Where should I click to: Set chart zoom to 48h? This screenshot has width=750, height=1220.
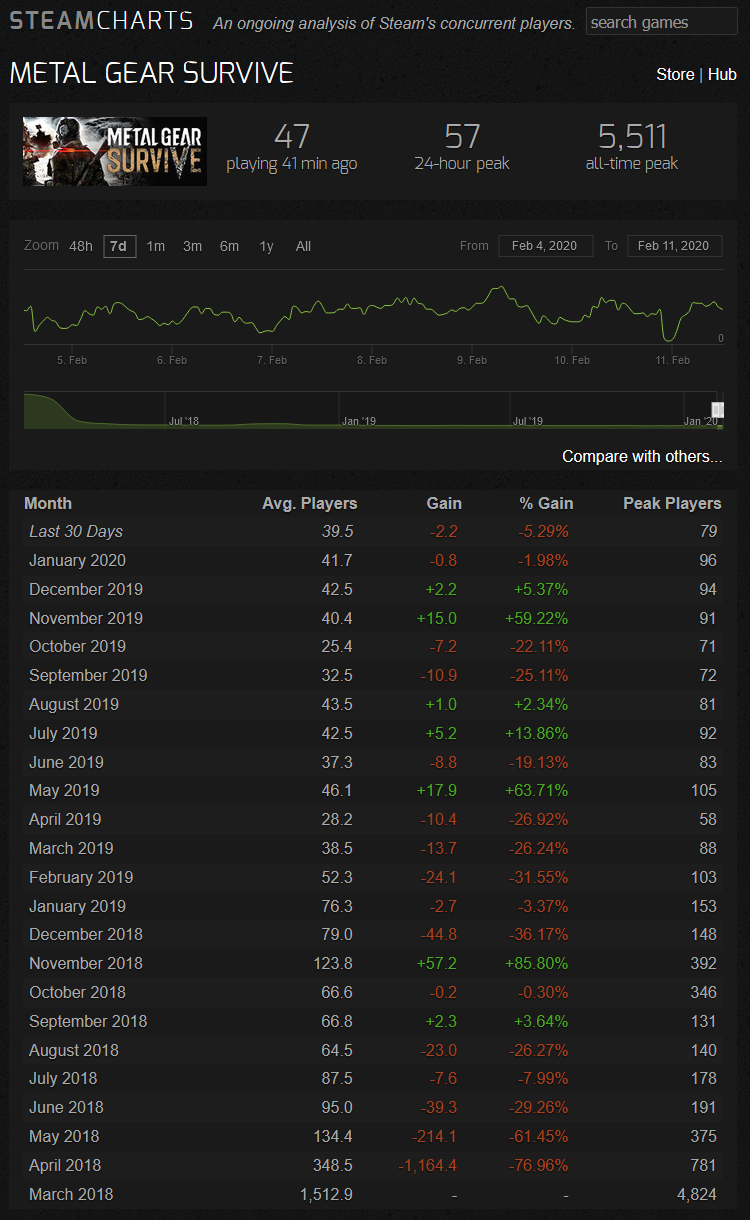(x=81, y=246)
